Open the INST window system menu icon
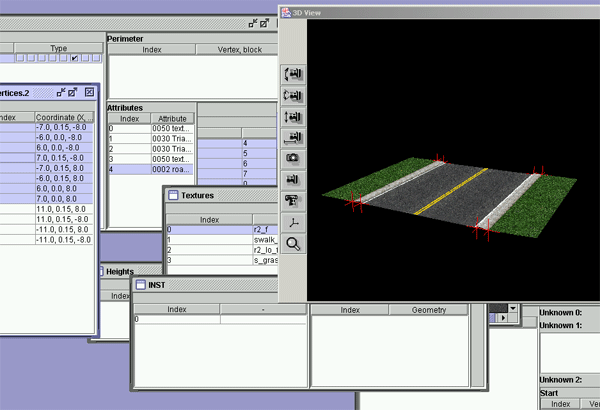 pos(141,284)
